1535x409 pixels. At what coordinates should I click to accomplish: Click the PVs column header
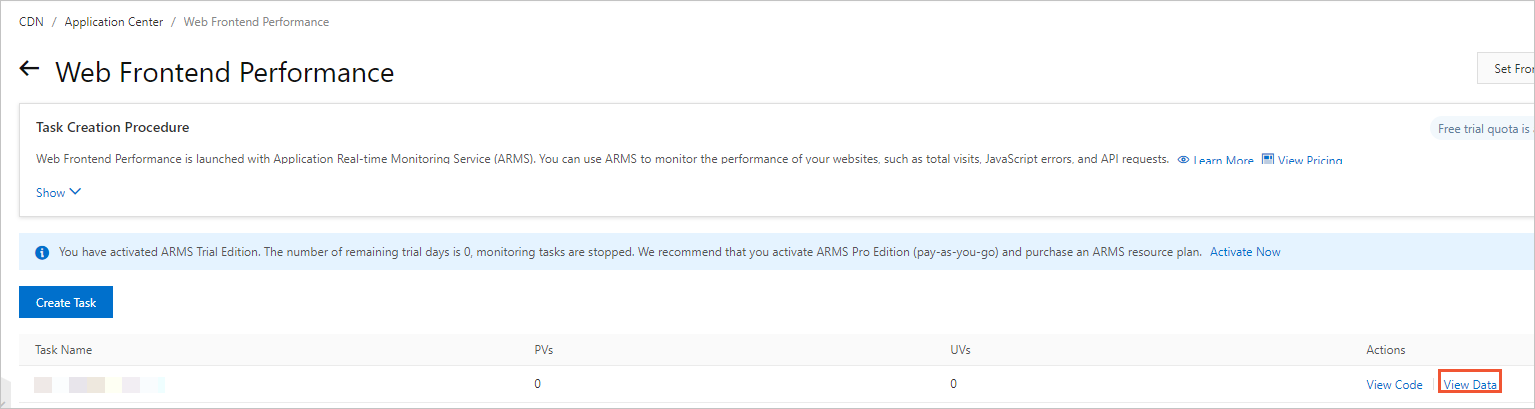(544, 350)
